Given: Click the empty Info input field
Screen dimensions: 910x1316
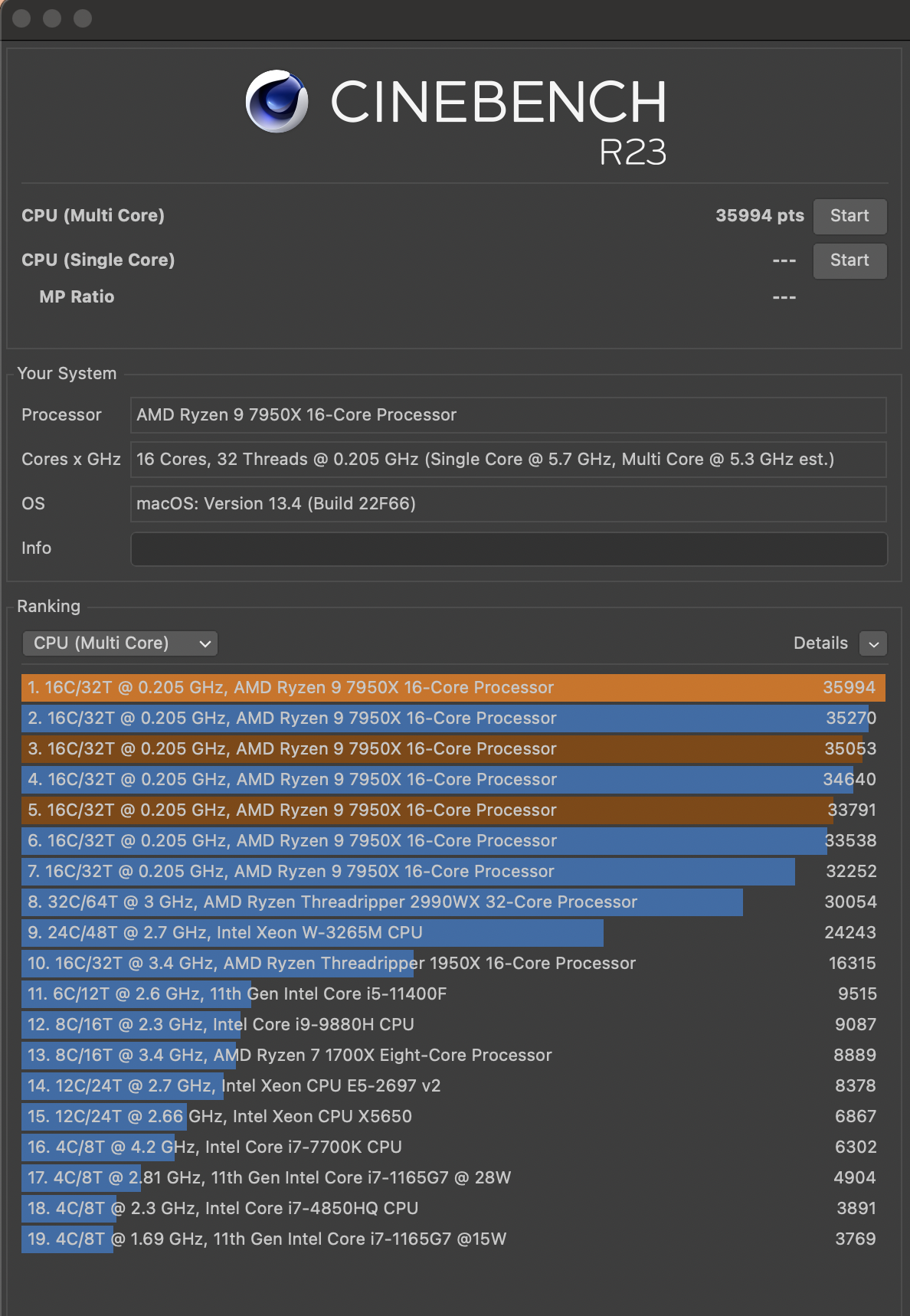Looking at the screenshot, I should tap(509, 548).
